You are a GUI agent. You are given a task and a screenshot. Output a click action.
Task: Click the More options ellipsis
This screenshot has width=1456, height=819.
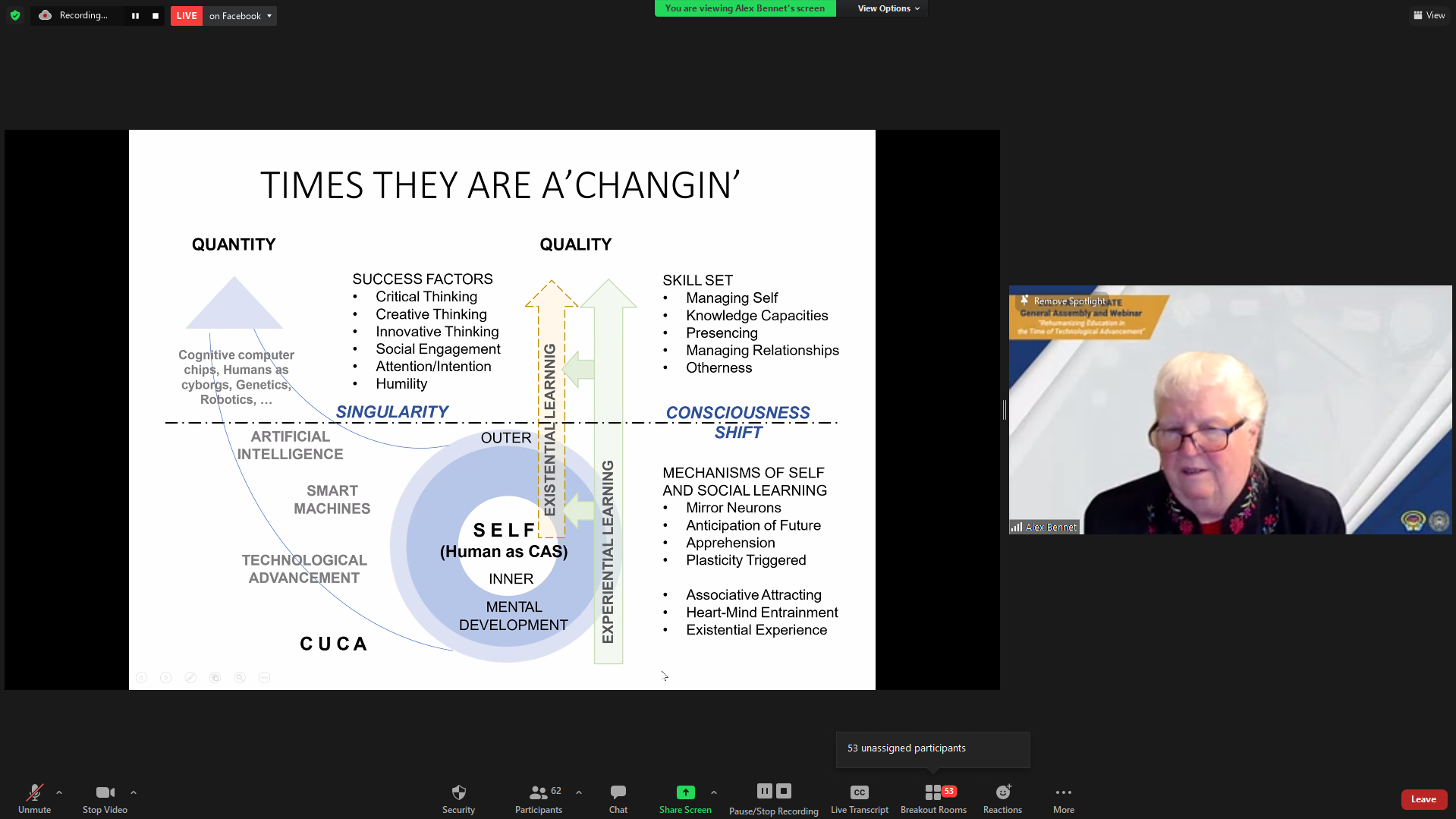point(1063,798)
